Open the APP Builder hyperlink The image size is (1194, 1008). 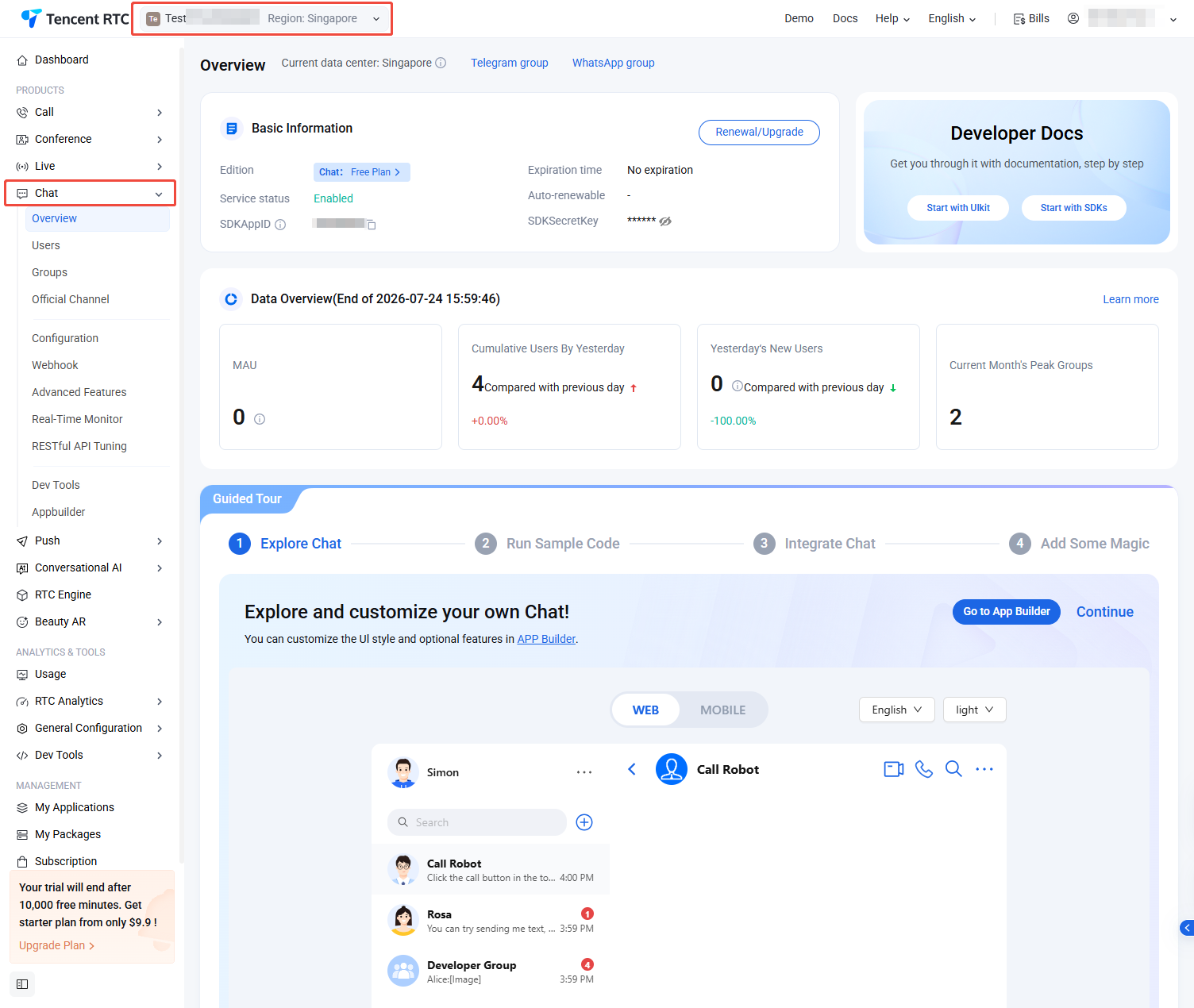click(546, 639)
